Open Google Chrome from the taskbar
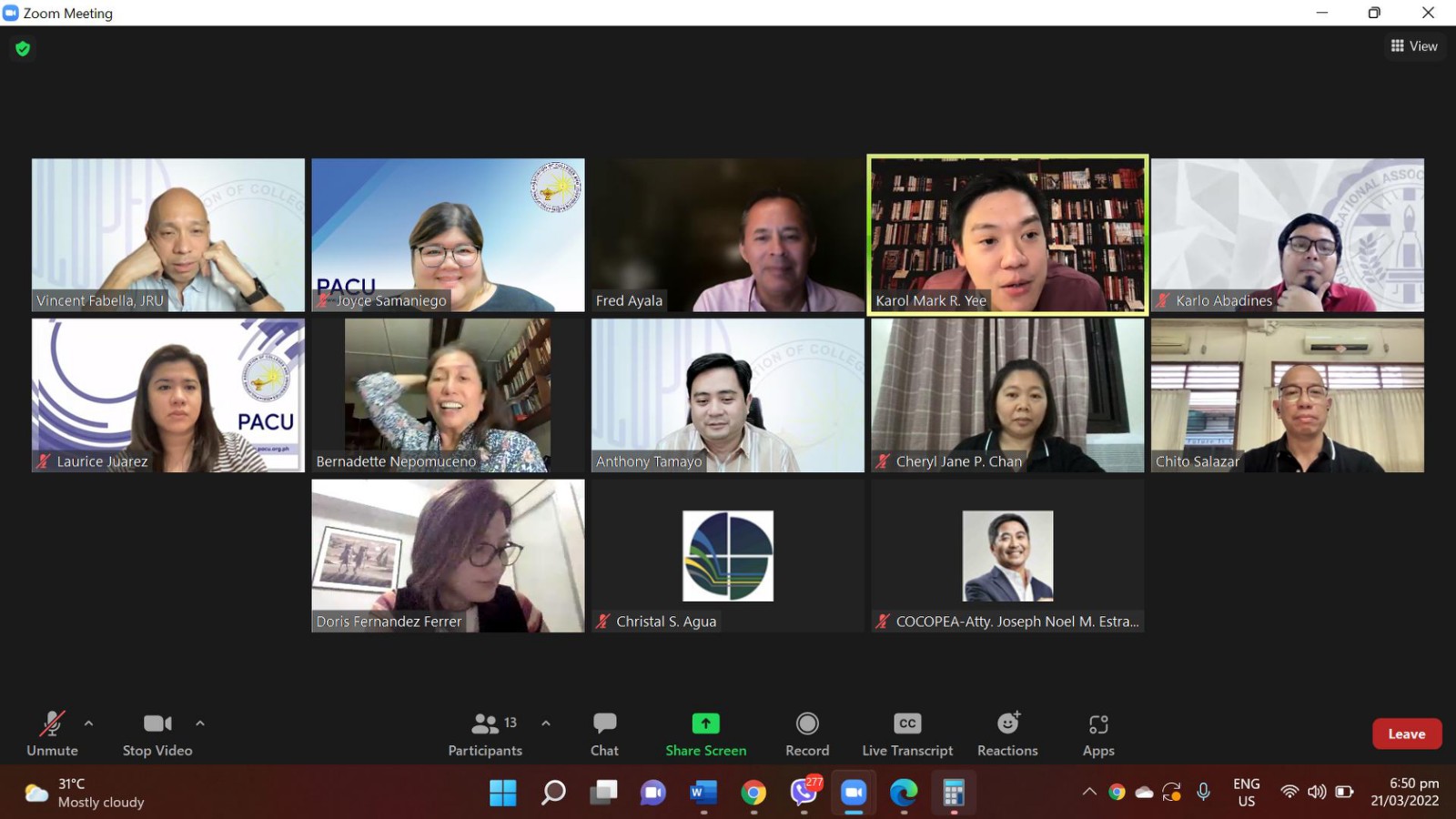The height and width of the screenshot is (819, 1456). tap(753, 794)
